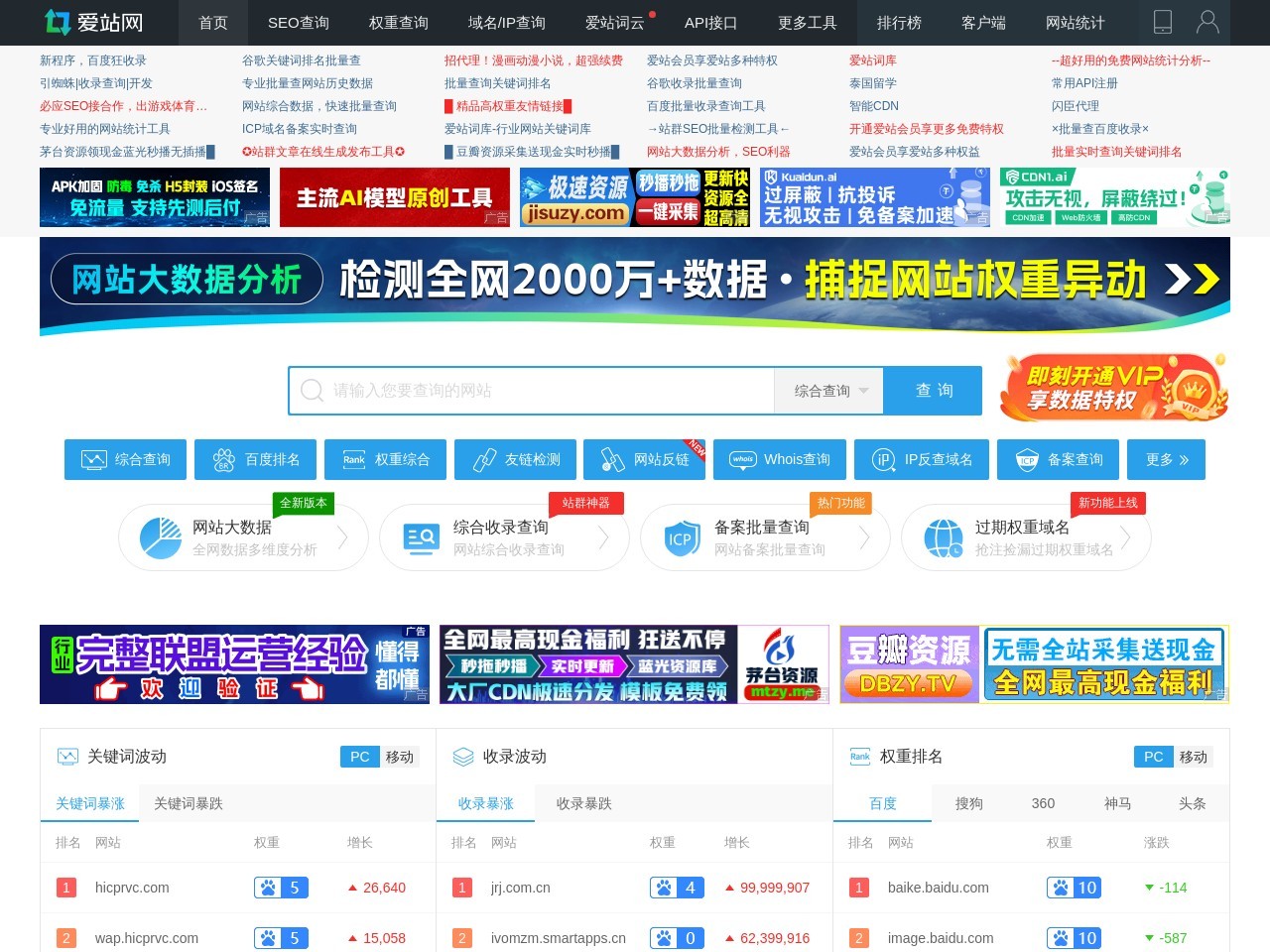Open 更多工具 menu in top navigation
This screenshot has height=952, width=1270.
click(807, 23)
